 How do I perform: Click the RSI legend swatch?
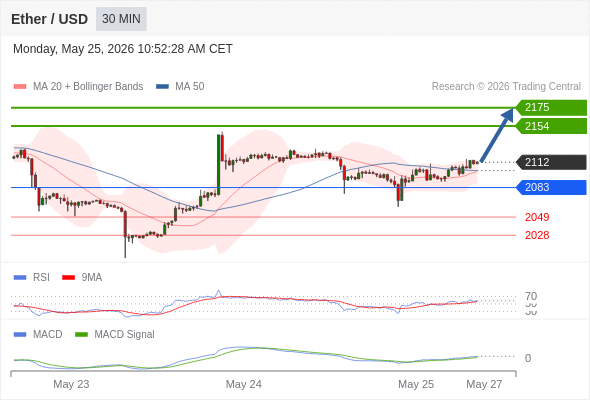click(x=20, y=278)
